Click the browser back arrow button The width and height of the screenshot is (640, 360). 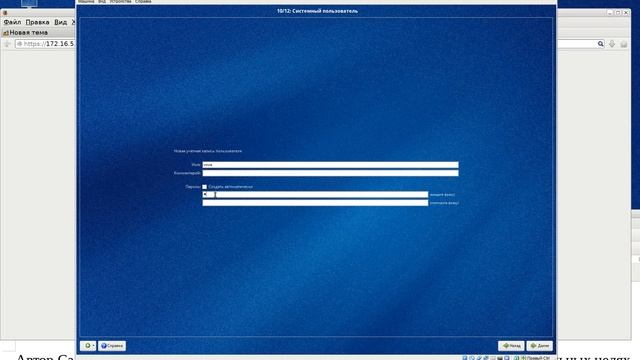click(x=7, y=44)
